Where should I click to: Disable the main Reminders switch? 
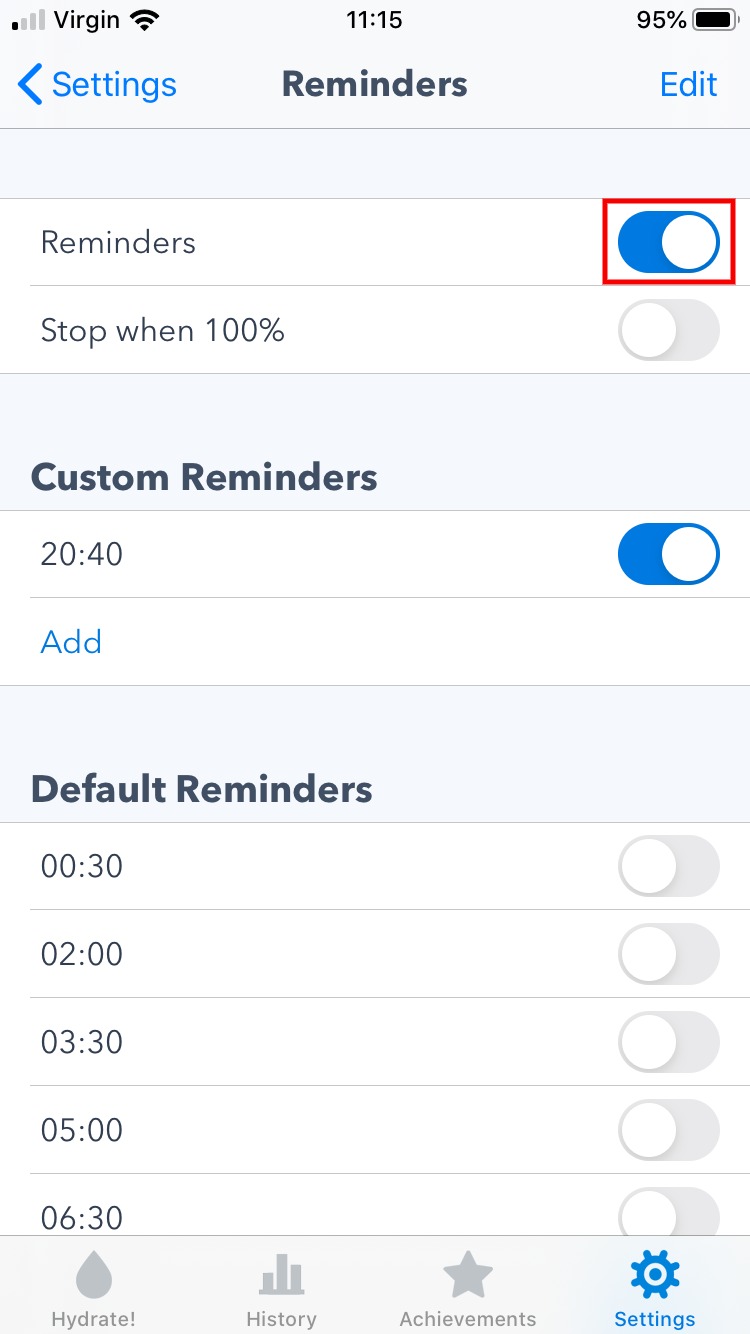[668, 242]
